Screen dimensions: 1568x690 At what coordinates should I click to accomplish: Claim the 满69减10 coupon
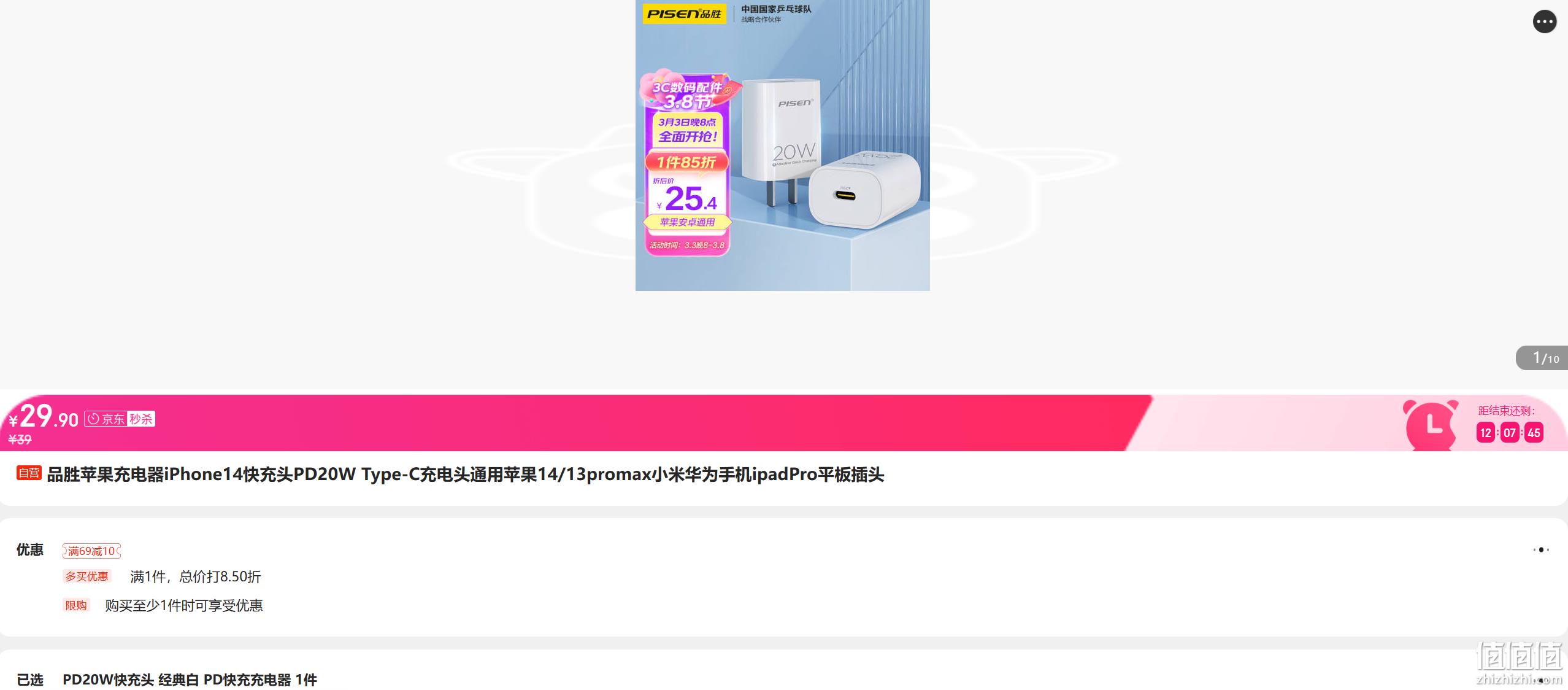(x=91, y=551)
